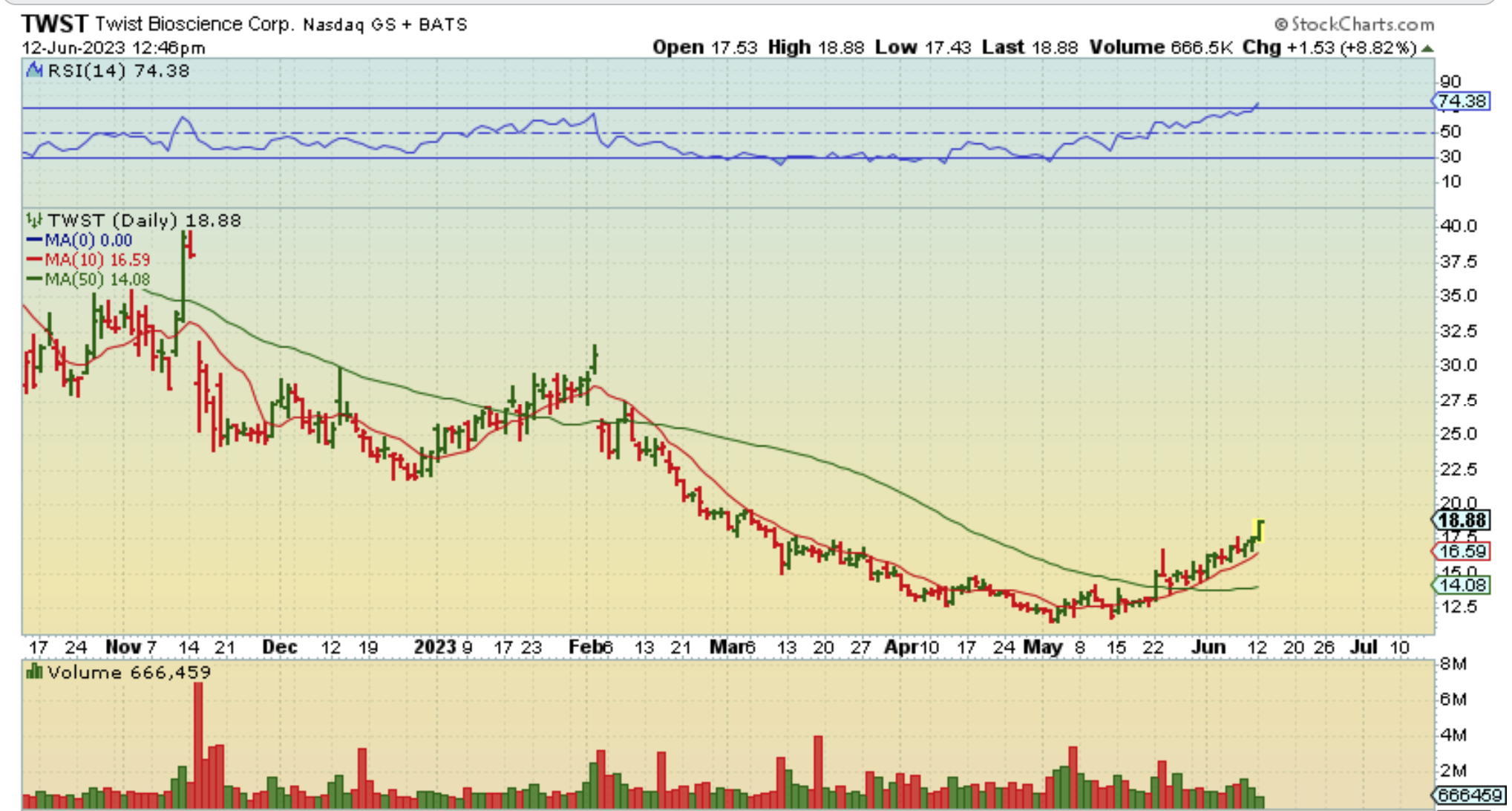Click the green 14.08 moving average axis tag
Viewport: 1512px width, 811px height.
tap(1461, 585)
